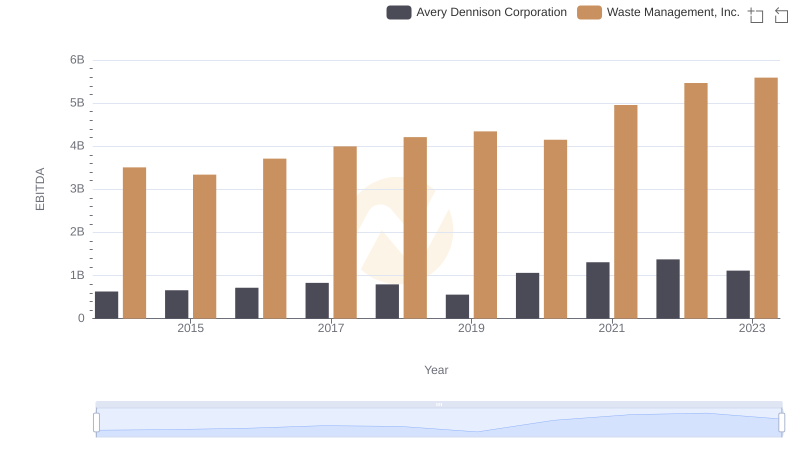Click the 2019 x-axis label

[471, 328]
